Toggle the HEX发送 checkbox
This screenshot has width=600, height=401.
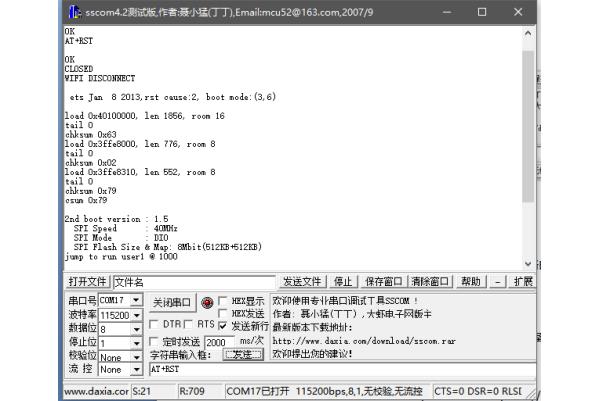pyautogui.click(x=223, y=313)
